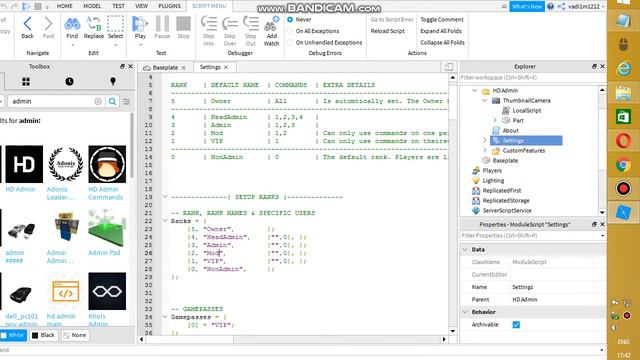
Task: Click Reload Script action
Action: (x=387, y=31)
